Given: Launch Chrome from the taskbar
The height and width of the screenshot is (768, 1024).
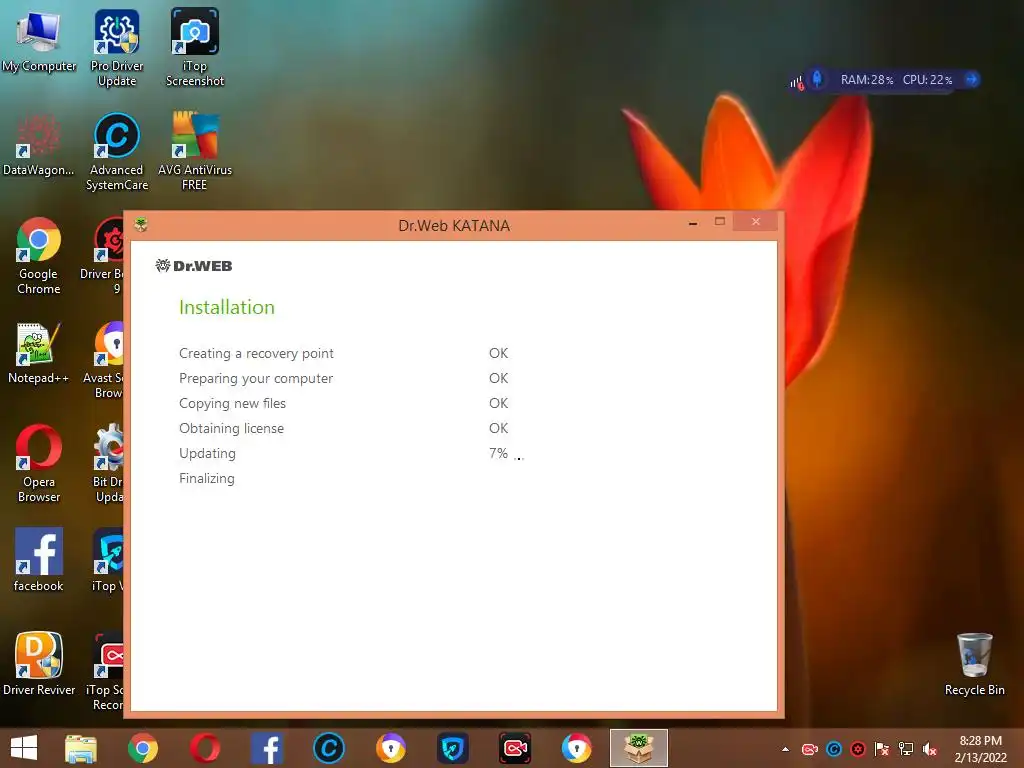Looking at the screenshot, I should click(143, 748).
